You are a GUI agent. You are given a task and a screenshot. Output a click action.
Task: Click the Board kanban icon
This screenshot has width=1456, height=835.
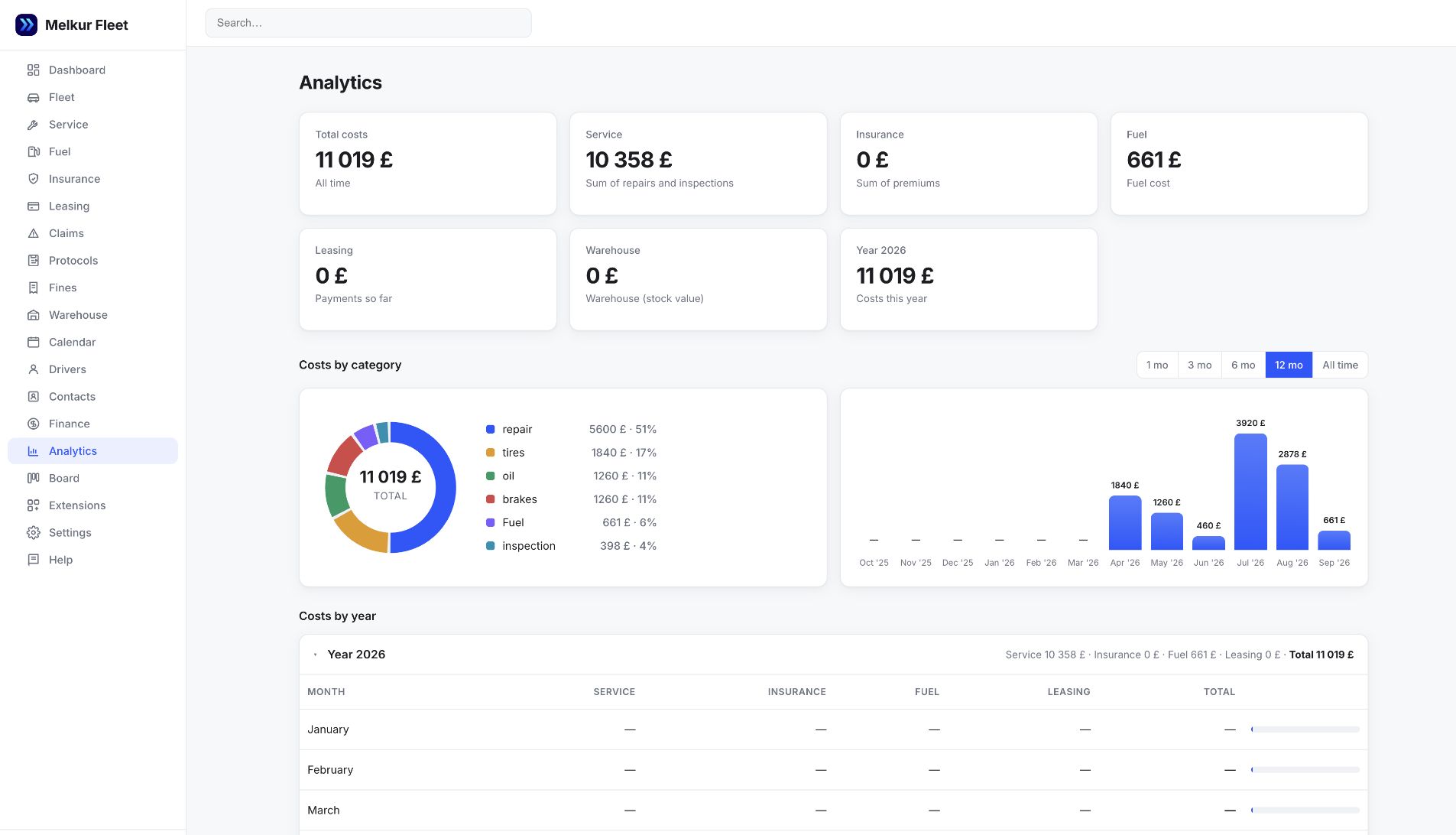(x=33, y=478)
